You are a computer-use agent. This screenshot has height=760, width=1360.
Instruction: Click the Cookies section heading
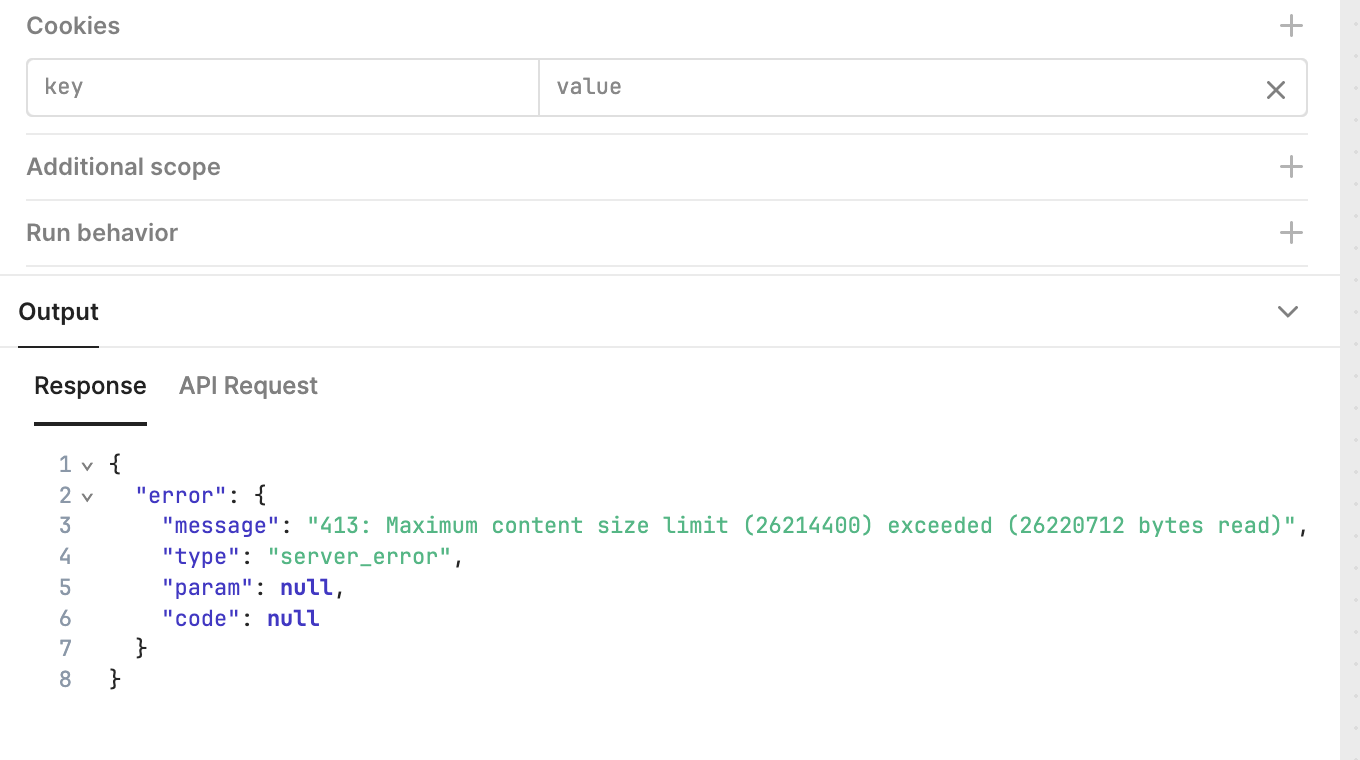73,26
